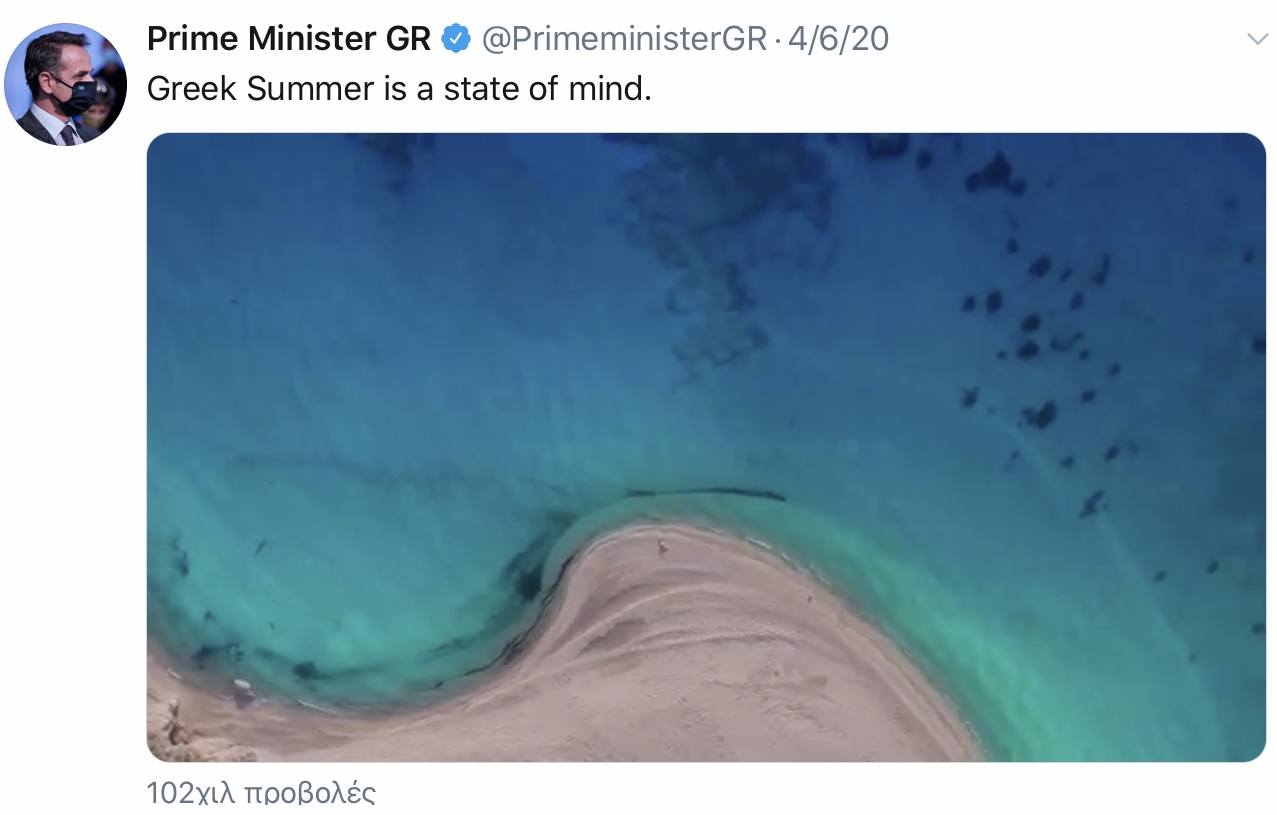The image size is (1277, 815).
Task: Play the aerial beach video
Action: [706, 447]
